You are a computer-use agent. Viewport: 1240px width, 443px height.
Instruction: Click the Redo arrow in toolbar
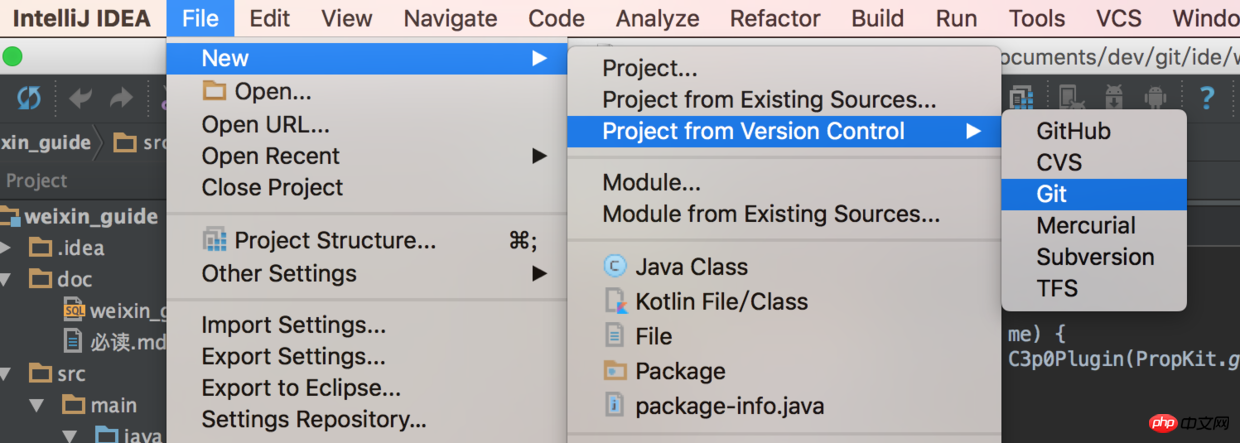click(x=122, y=98)
